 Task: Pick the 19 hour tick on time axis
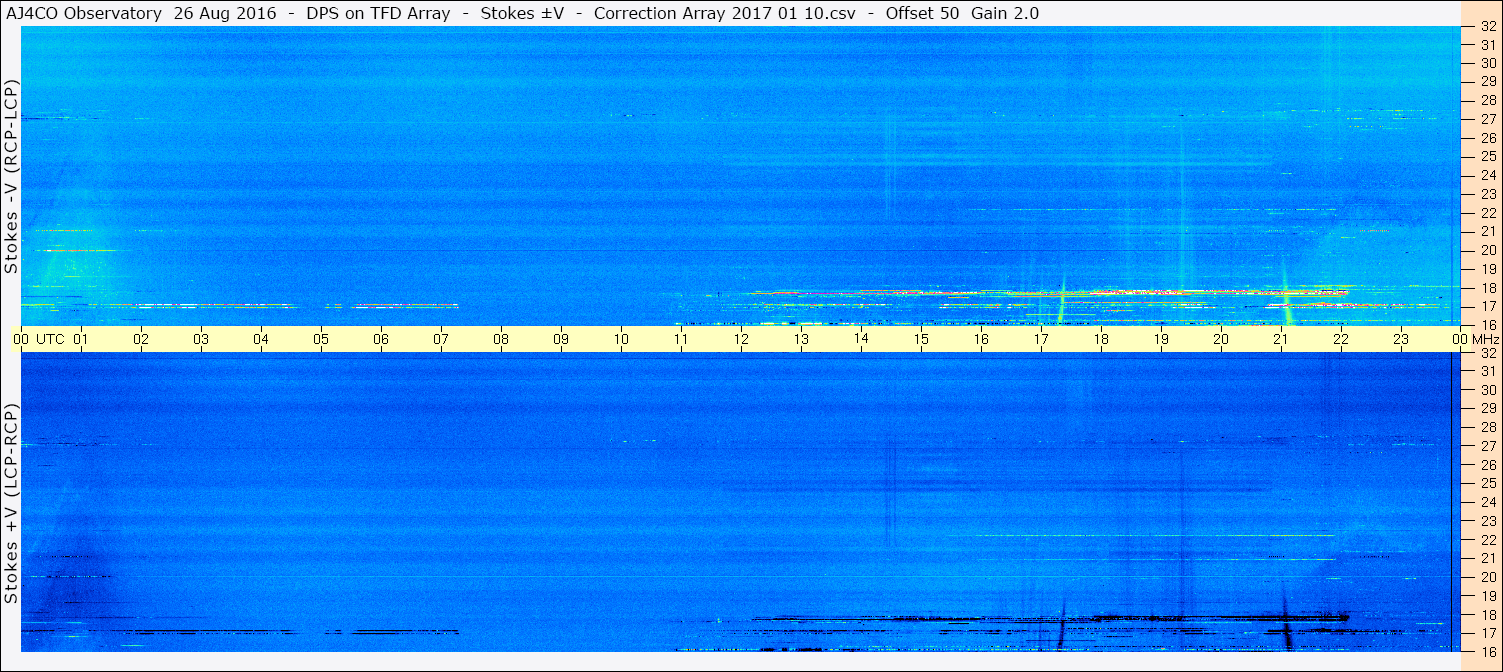click(x=1161, y=340)
